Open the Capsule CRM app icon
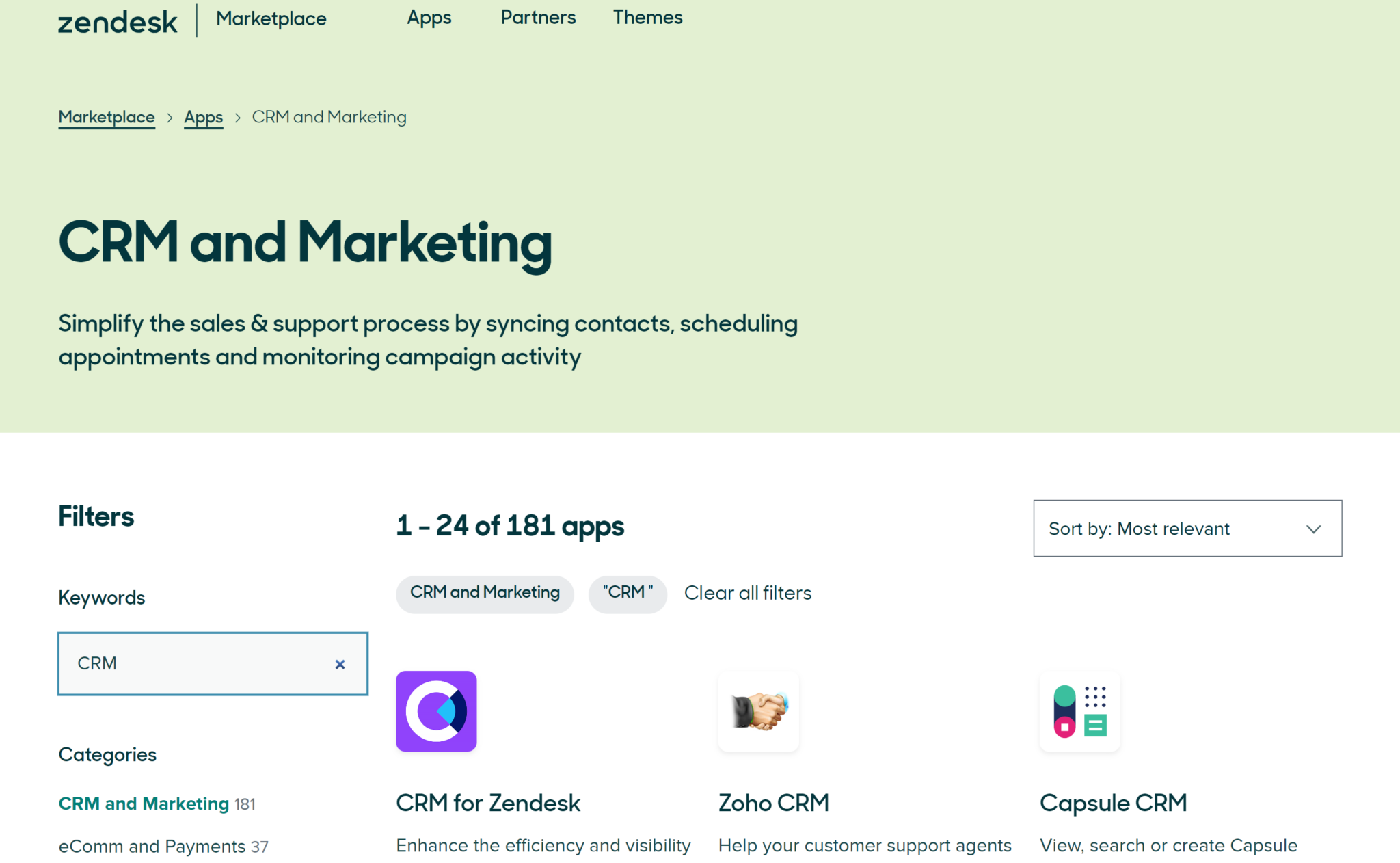Image resolution: width=1400 pixels, height=863 pixels. [x=1080, y=711]
